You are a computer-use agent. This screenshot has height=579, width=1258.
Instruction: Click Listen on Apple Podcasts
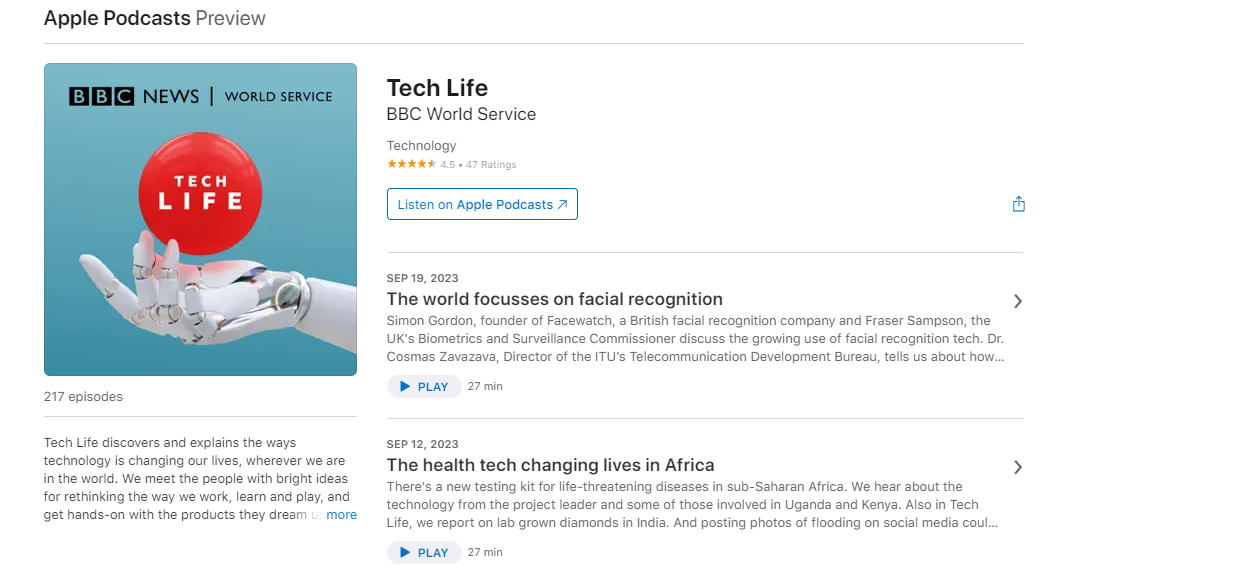tap(482, 203)
